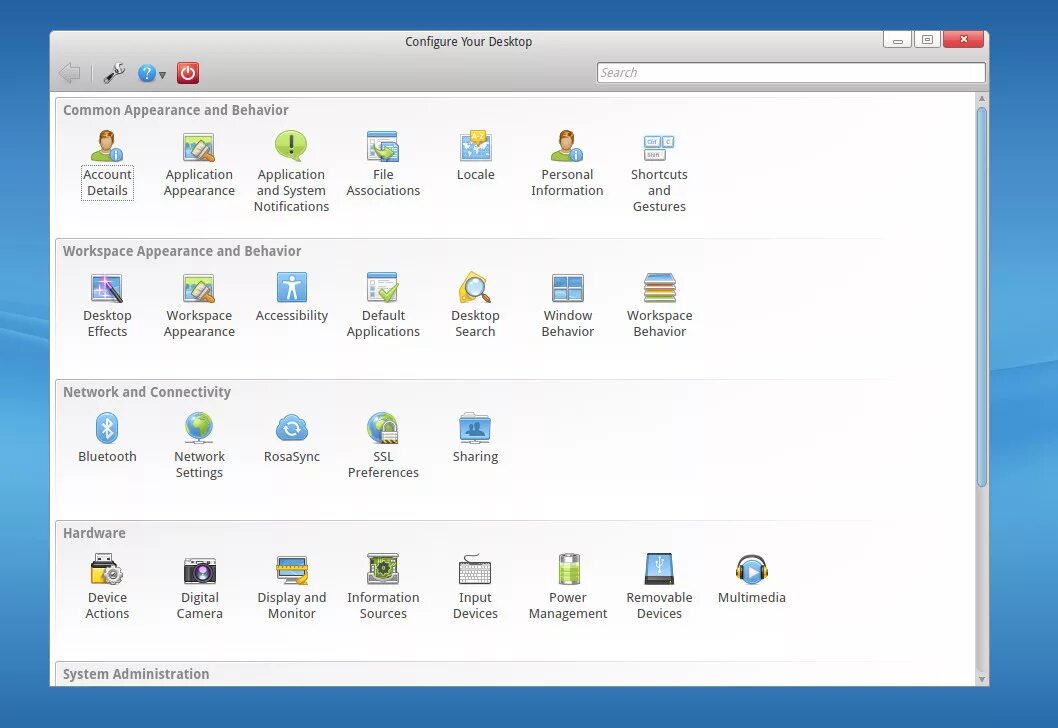Open Personal Information module
Image resolution: width=1058 pixels, height=728 pixels.
click(567, 165)
